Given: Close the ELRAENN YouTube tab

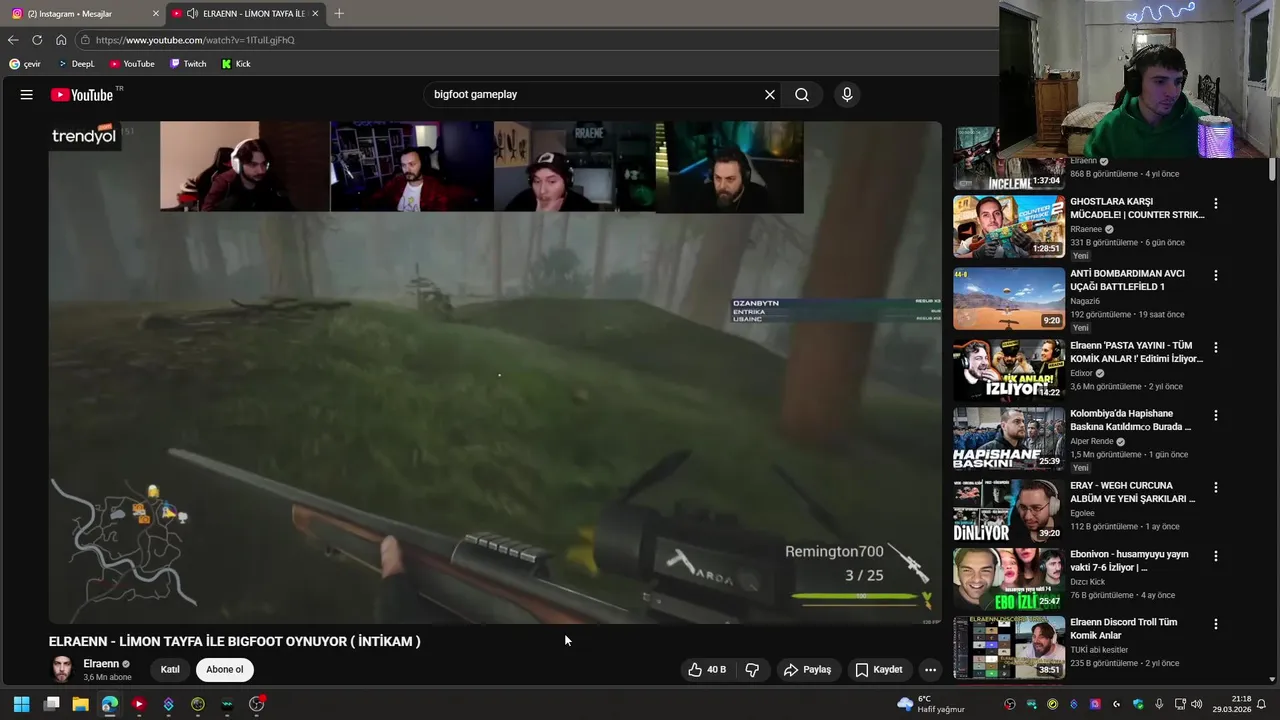Looking at the screenshot, I should [x=316, y=14].
